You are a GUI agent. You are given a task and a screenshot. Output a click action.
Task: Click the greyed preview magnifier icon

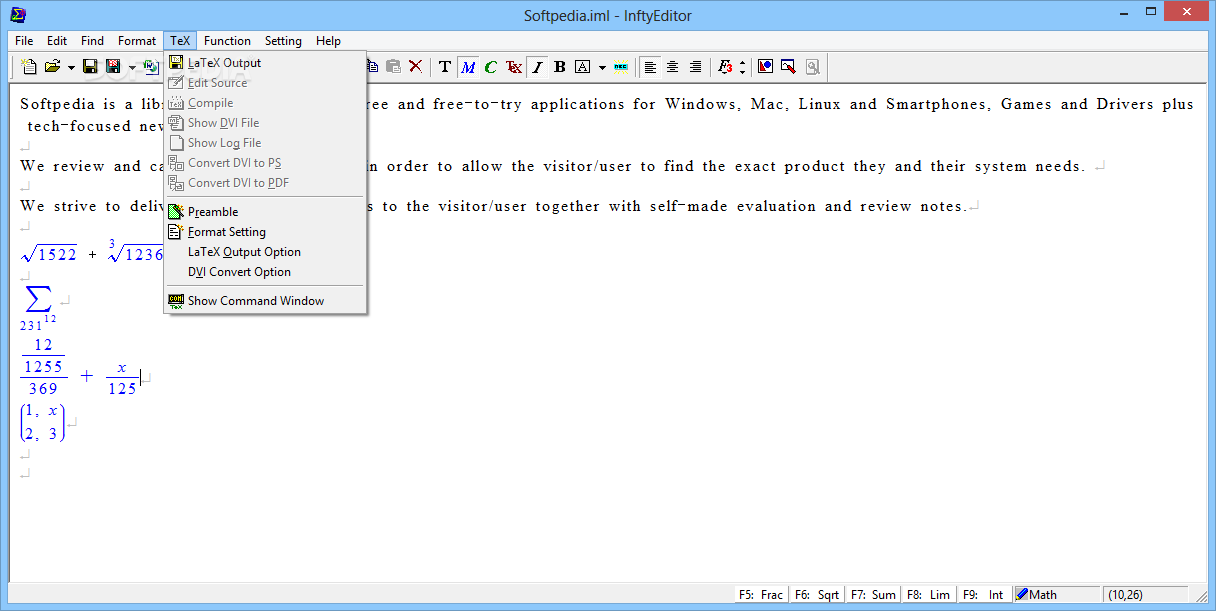click(x=812, y=67)
